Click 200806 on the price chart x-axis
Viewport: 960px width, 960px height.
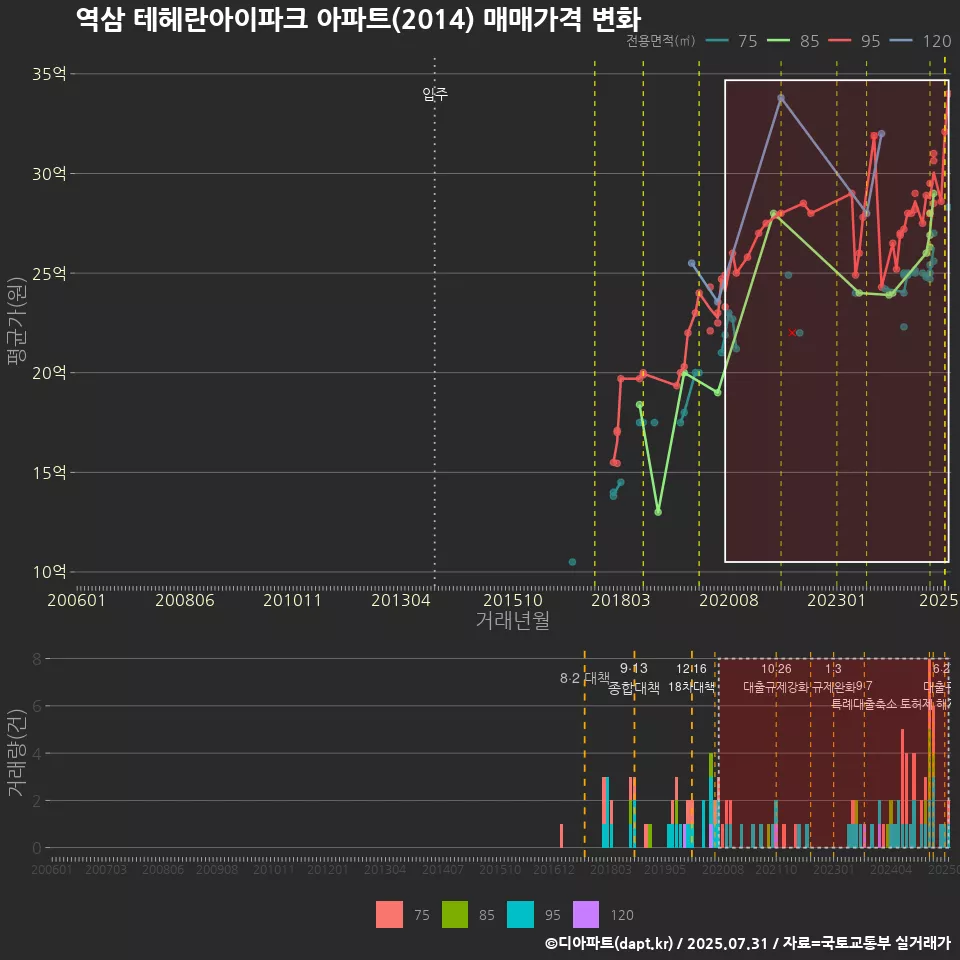click(x=185, y=600)
